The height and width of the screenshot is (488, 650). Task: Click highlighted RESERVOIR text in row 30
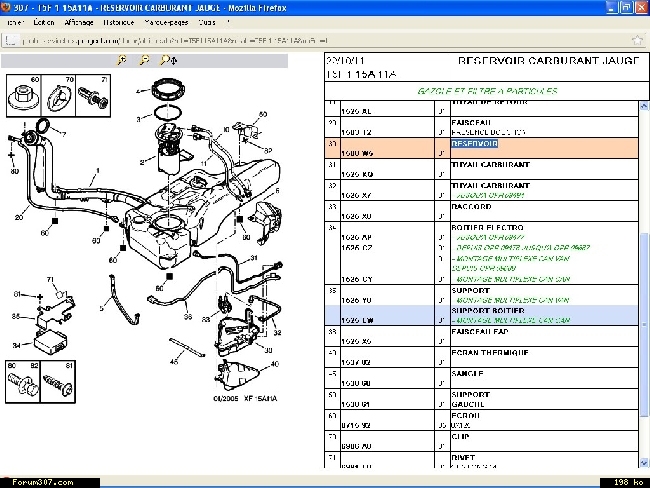point(475,143)
